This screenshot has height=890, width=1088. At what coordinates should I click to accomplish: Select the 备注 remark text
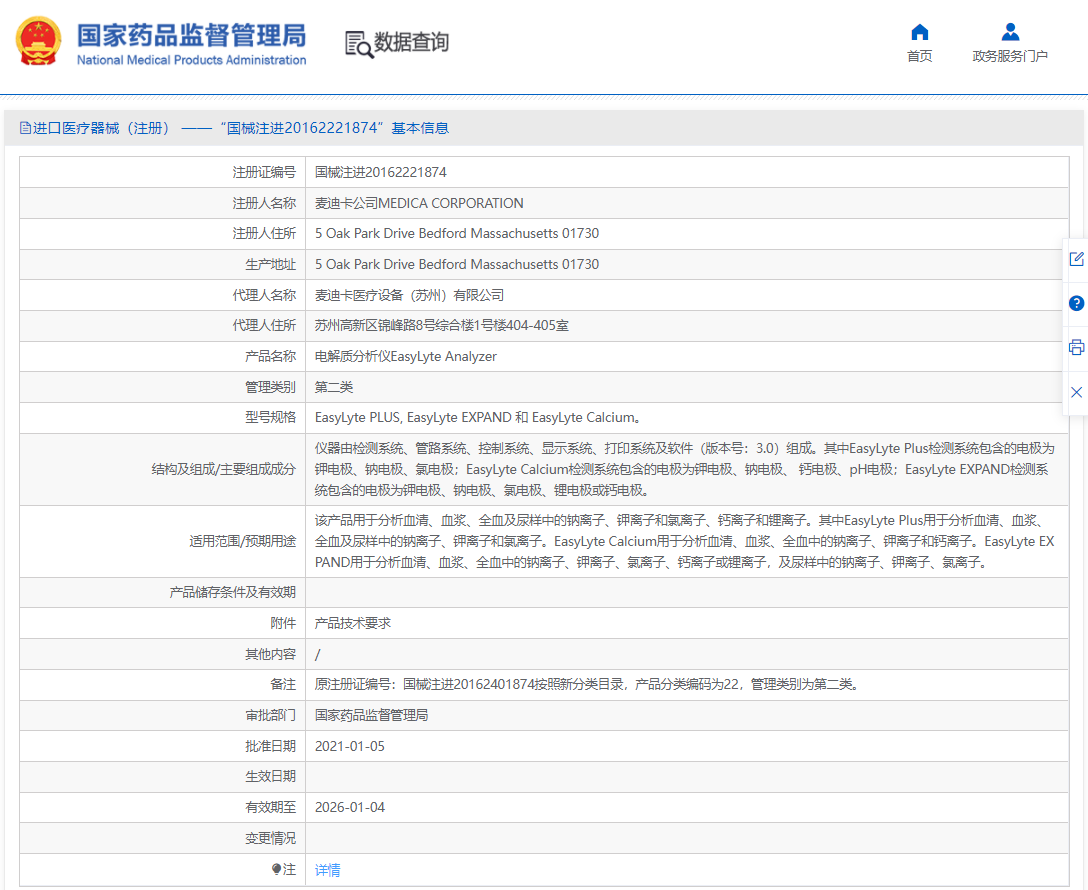[x=589, y=685]
